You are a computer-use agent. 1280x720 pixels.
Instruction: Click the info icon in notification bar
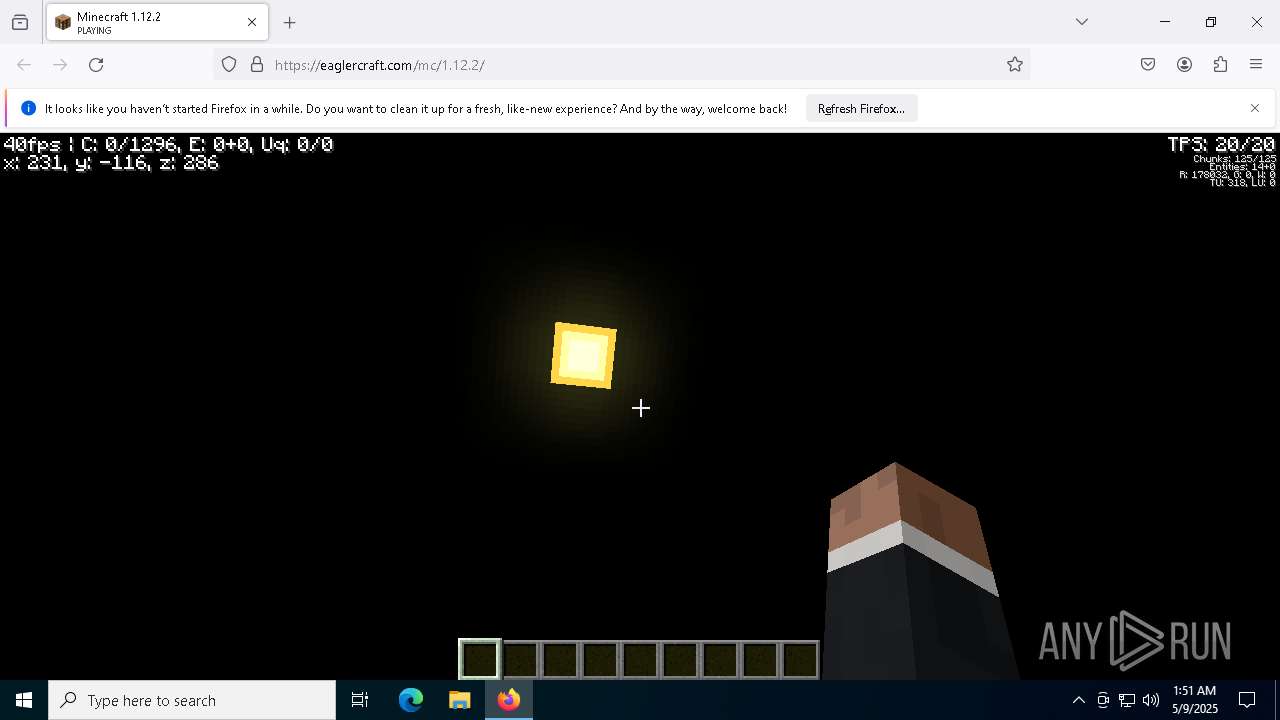coord(28,109)
